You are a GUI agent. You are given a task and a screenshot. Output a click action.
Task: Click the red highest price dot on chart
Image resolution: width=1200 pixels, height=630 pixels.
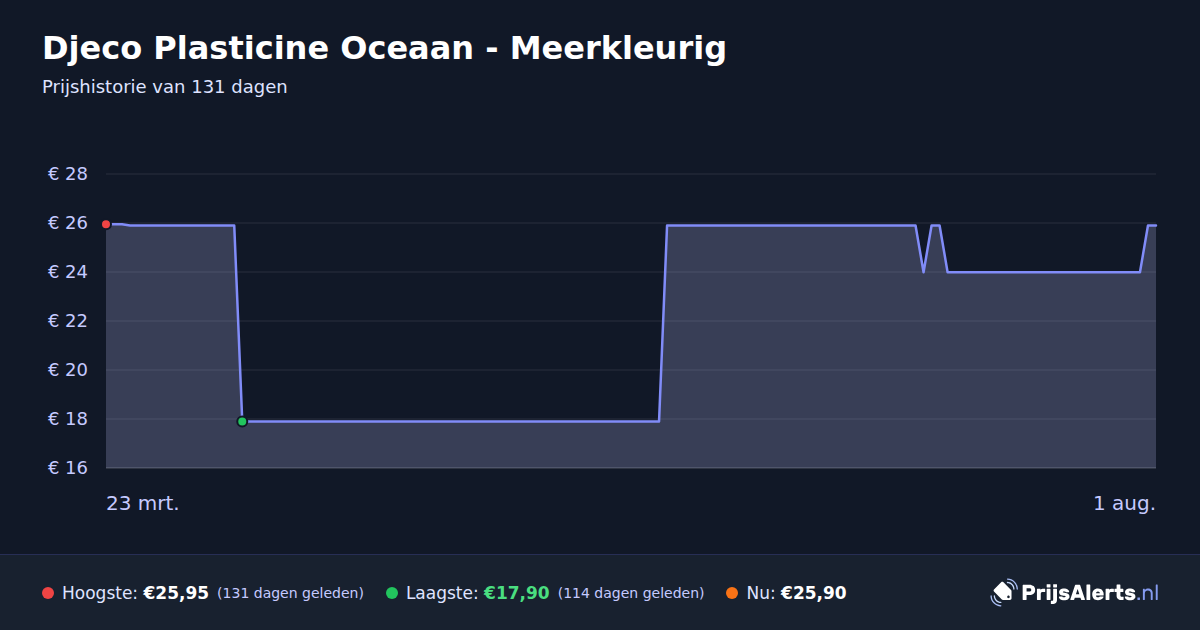coord(106,224)
